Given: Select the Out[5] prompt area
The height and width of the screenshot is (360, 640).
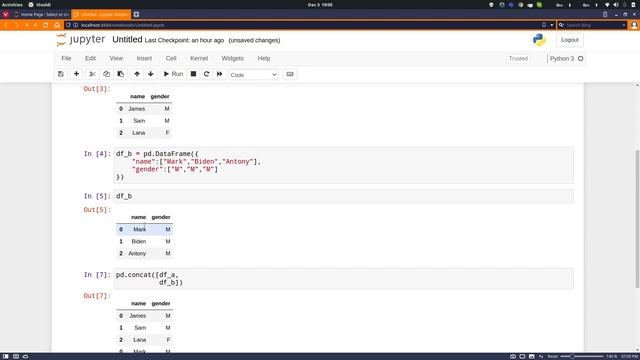Looking at the screenshot, I should 97,210.
